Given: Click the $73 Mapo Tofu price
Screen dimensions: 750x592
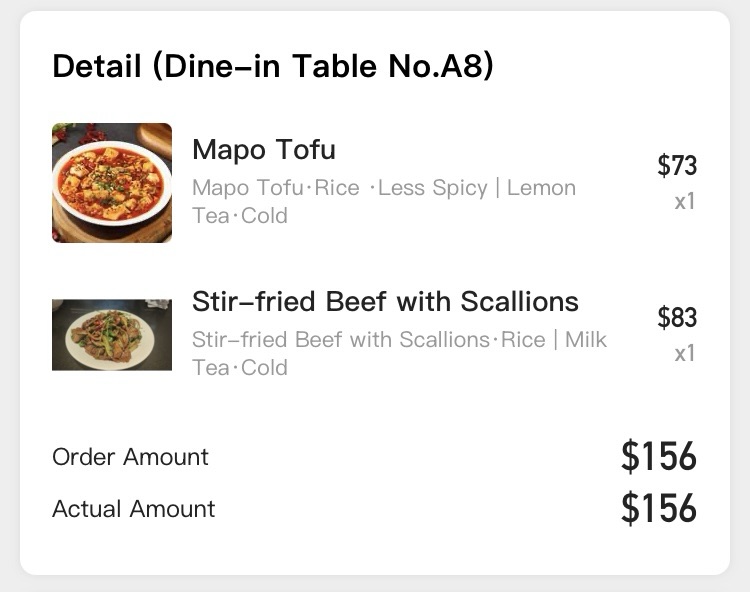Looking at the screenshot, I should coord(677,165).
